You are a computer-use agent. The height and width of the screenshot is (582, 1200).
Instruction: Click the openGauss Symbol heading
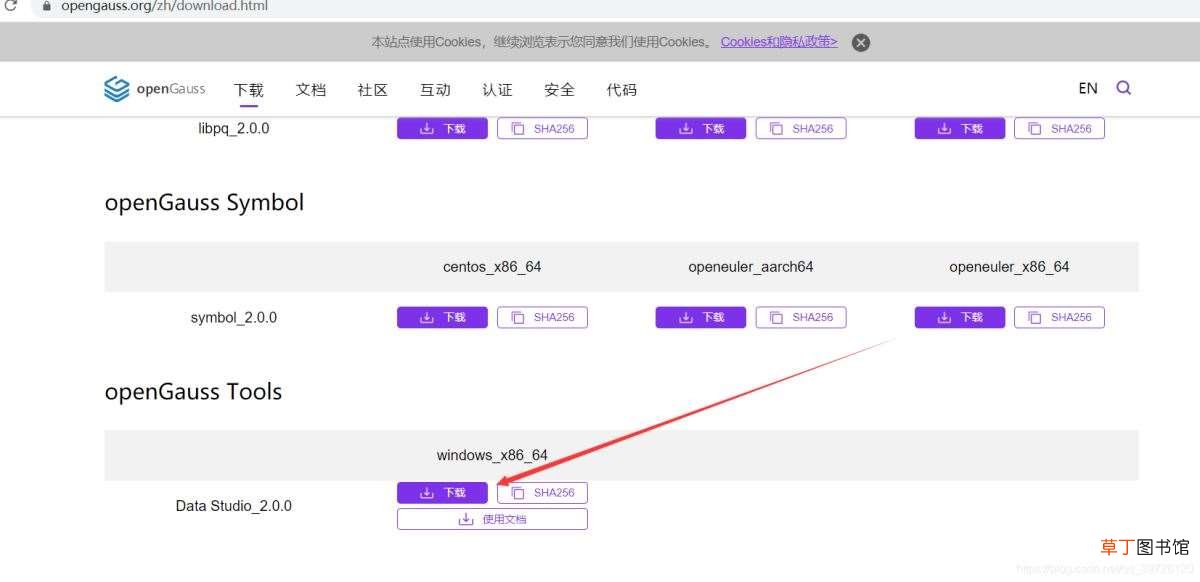tap(204, 203)
